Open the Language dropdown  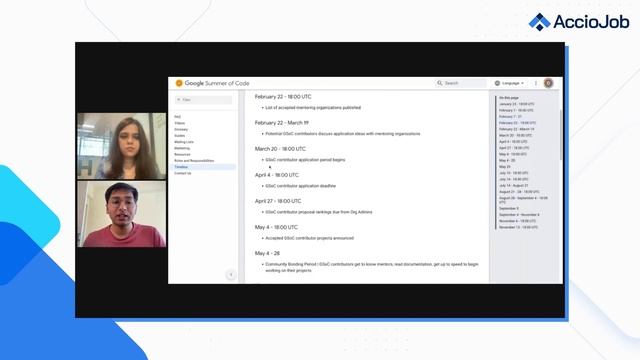tap(509, 83)
